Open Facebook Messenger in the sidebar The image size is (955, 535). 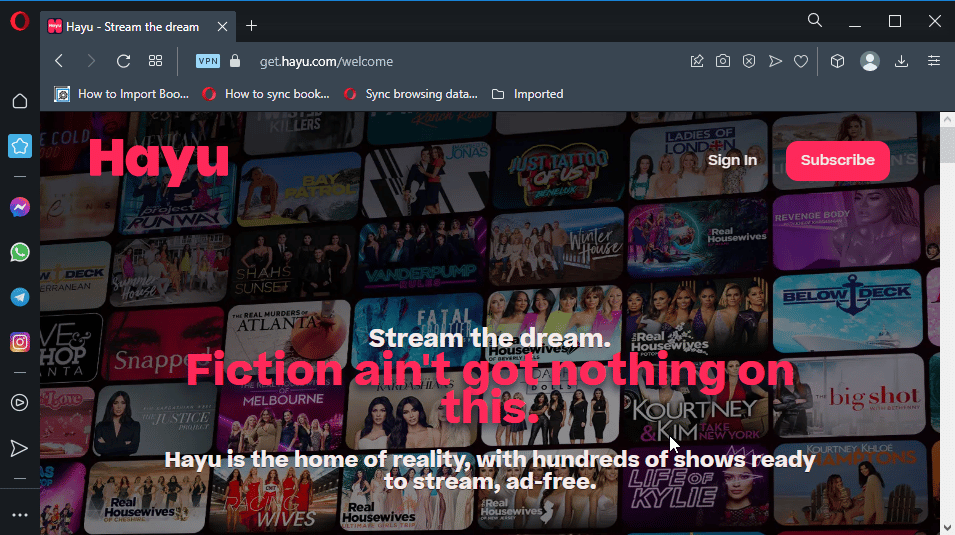(x=20, y=207)
